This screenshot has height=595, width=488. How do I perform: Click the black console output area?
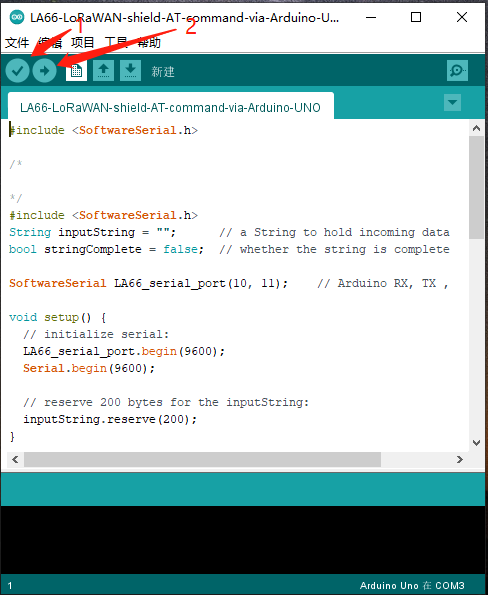[244, 540]
